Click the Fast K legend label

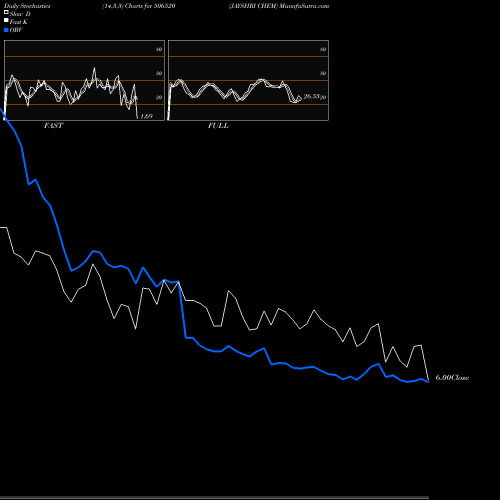(x=19, y=22)
